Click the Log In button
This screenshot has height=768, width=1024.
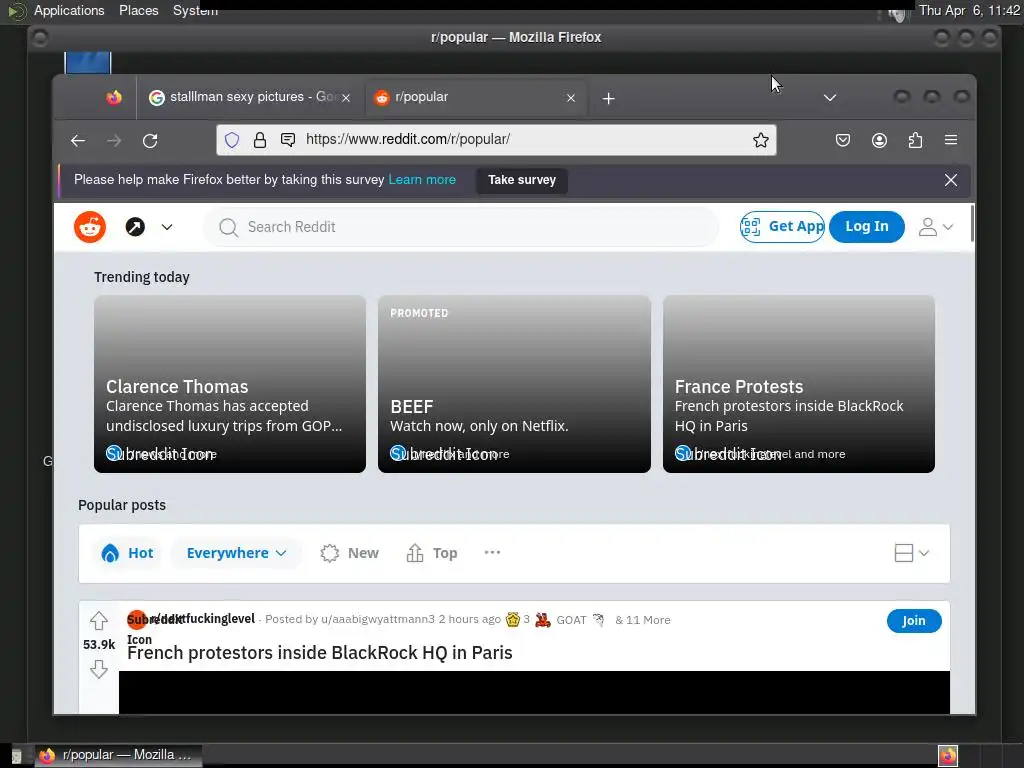pos(867,227)
